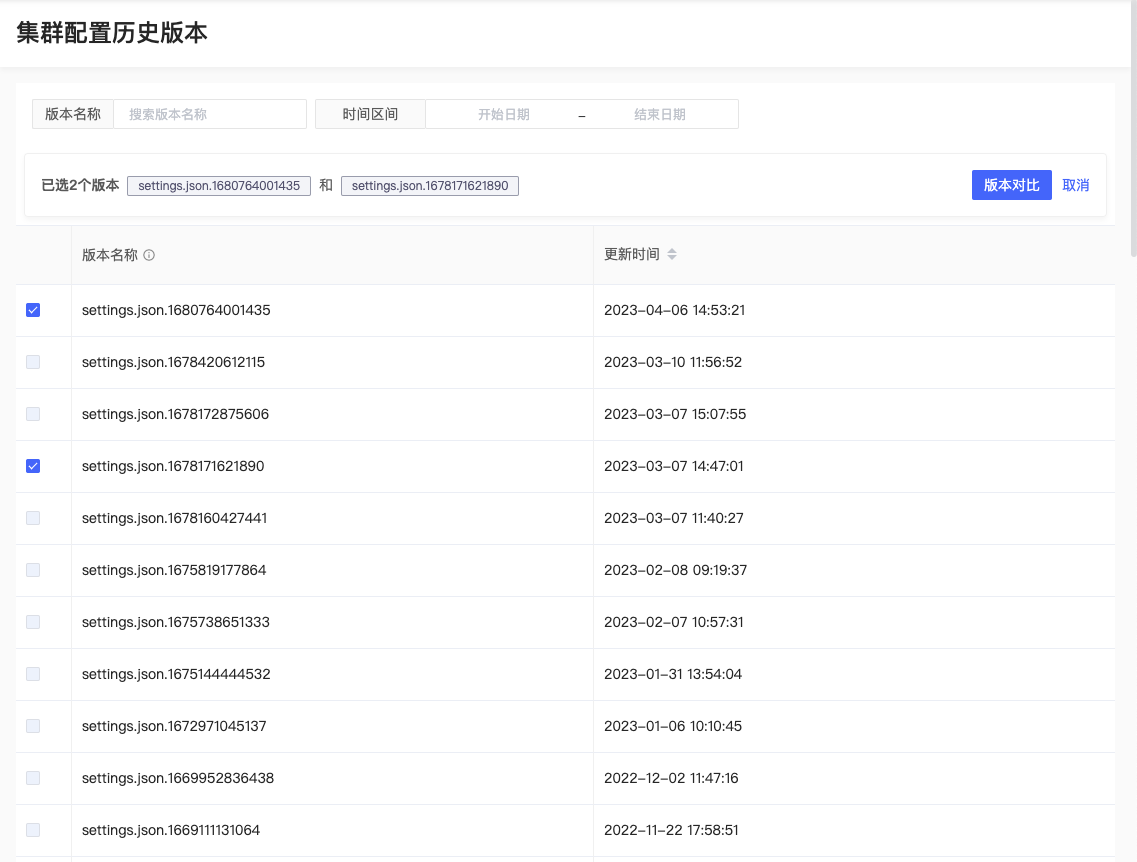Check settings.json.1672971045137 row checkbox
This screenshot has height=862, width=1137.
(x=33, y=726)
